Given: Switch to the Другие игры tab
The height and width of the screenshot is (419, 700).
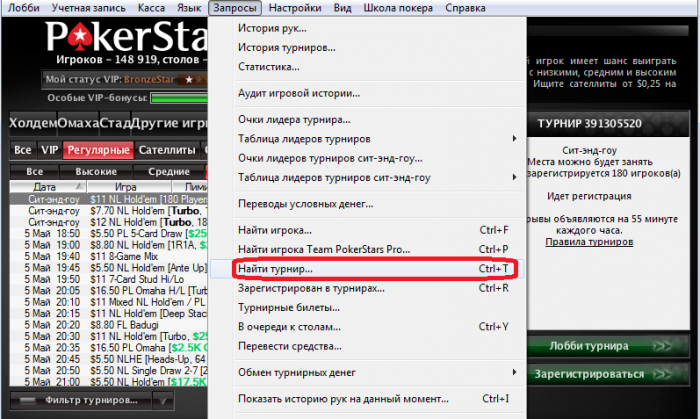Looking at the screenshot, I should pos(169,123).
